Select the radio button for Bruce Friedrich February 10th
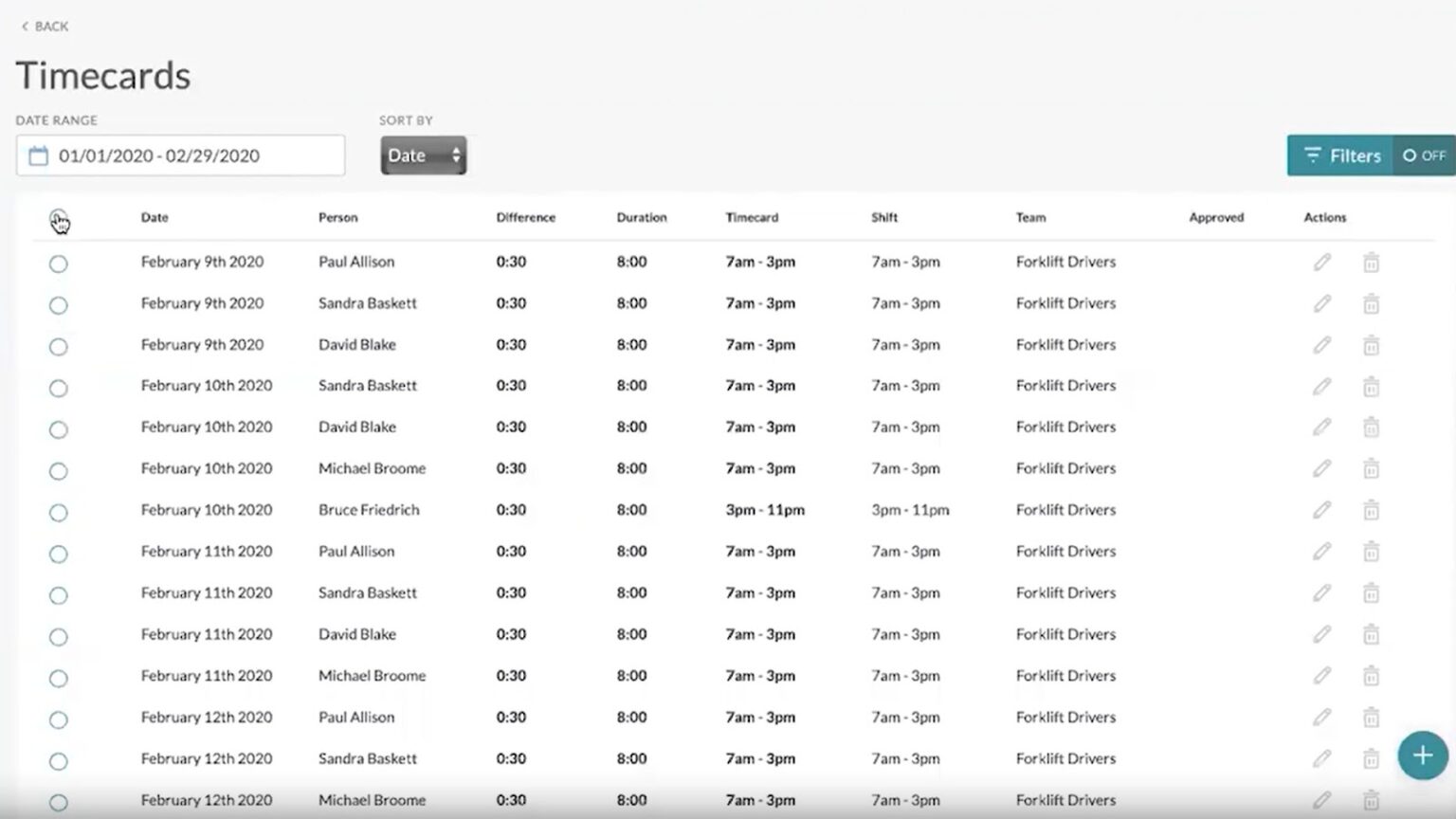The image size is (1456, 819). pyautogui.click(x=58, y=512)
